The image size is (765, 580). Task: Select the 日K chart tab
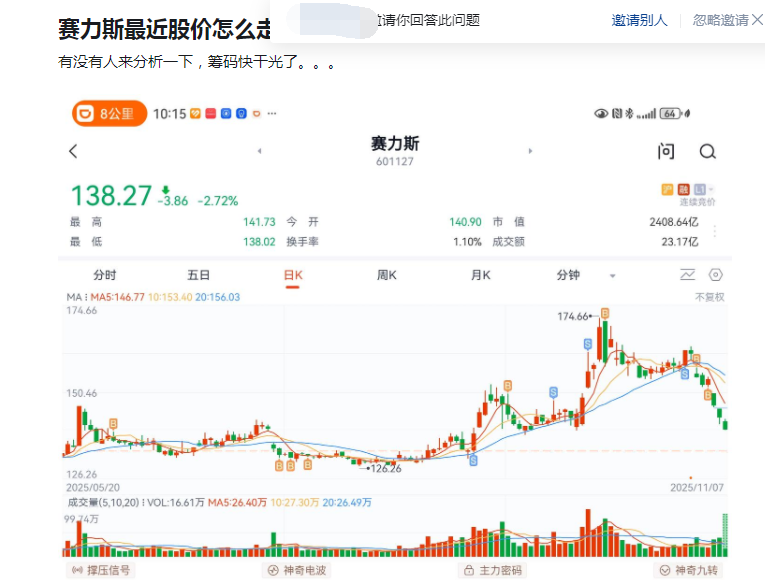293,276
